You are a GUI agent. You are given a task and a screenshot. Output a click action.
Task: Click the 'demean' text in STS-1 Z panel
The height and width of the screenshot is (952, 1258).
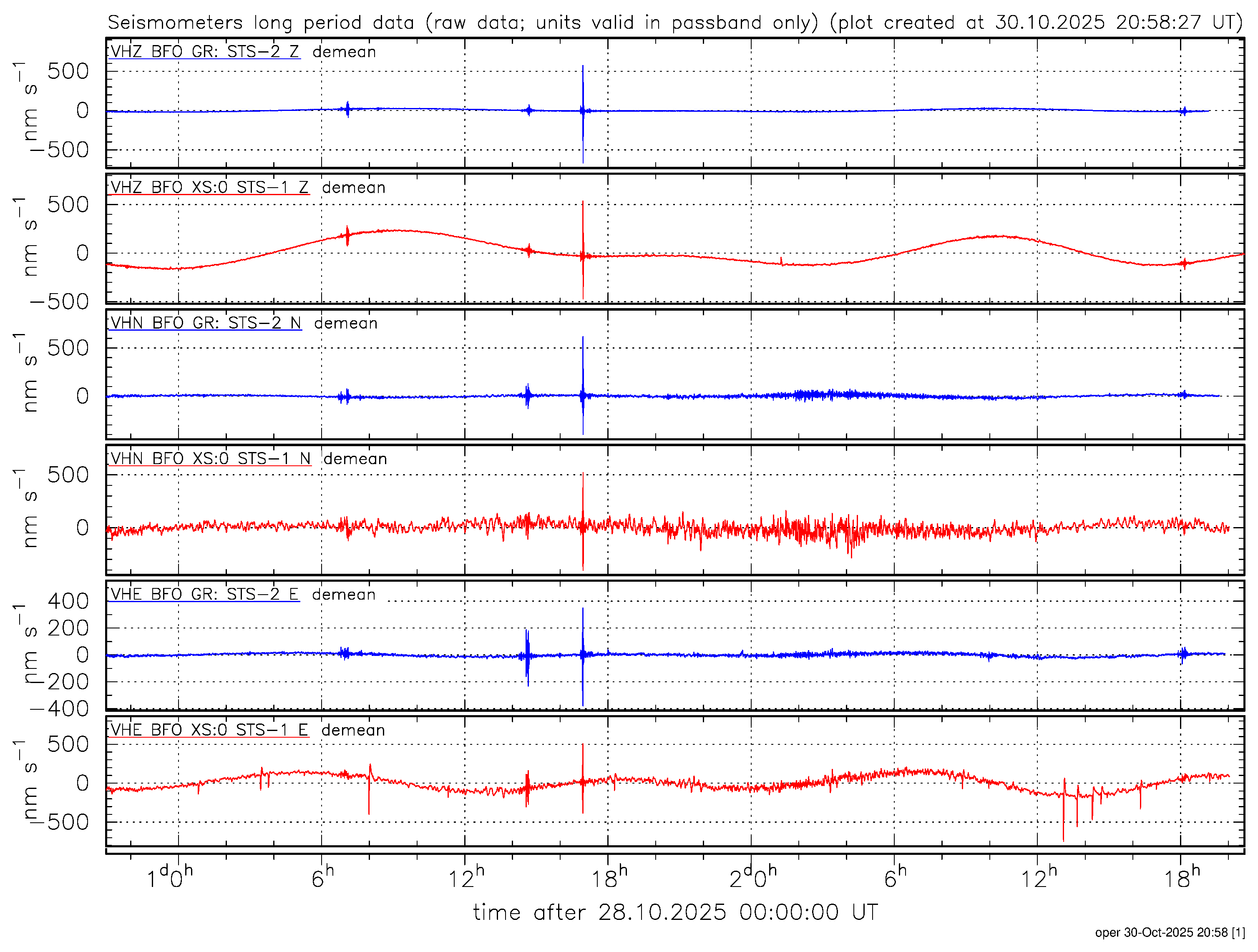tap(353, 188)
